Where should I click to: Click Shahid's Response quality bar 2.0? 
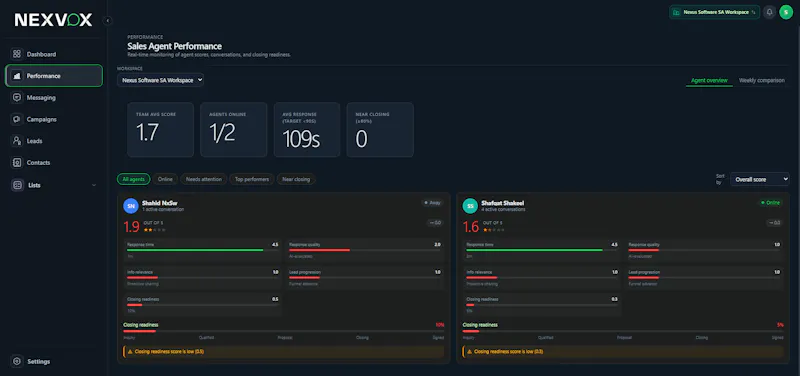pos(365,250)
